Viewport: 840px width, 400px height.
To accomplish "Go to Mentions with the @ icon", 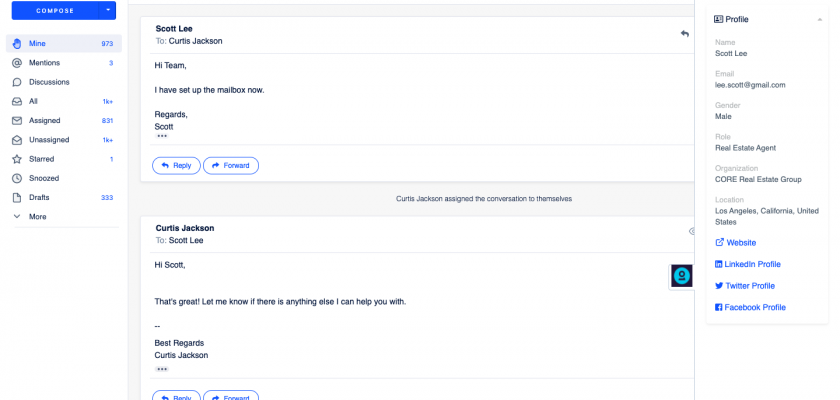I will pos(17,63).
